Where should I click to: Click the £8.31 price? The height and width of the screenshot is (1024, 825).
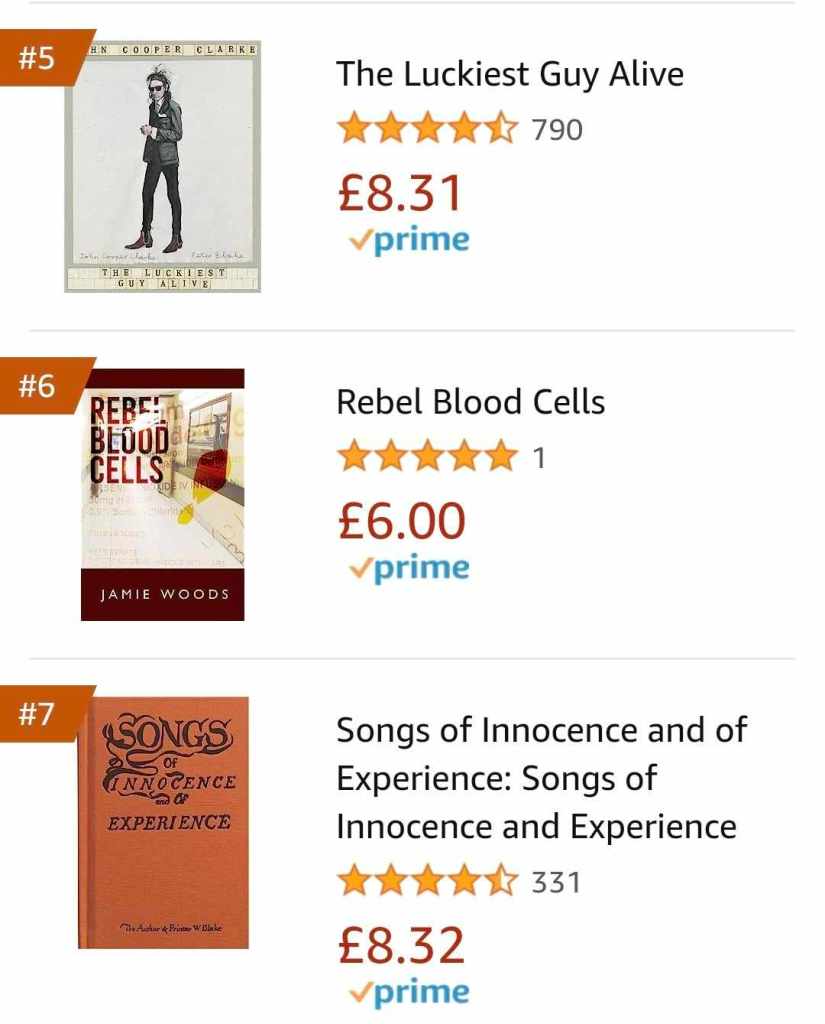click(400, 193)
